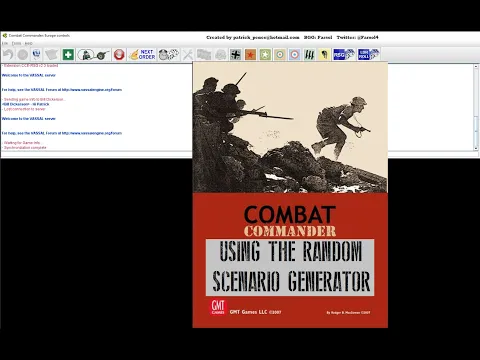This screenshot has height=360, width=480.
Task: Click the yellow helmet head icon
Action: [324, 54]
